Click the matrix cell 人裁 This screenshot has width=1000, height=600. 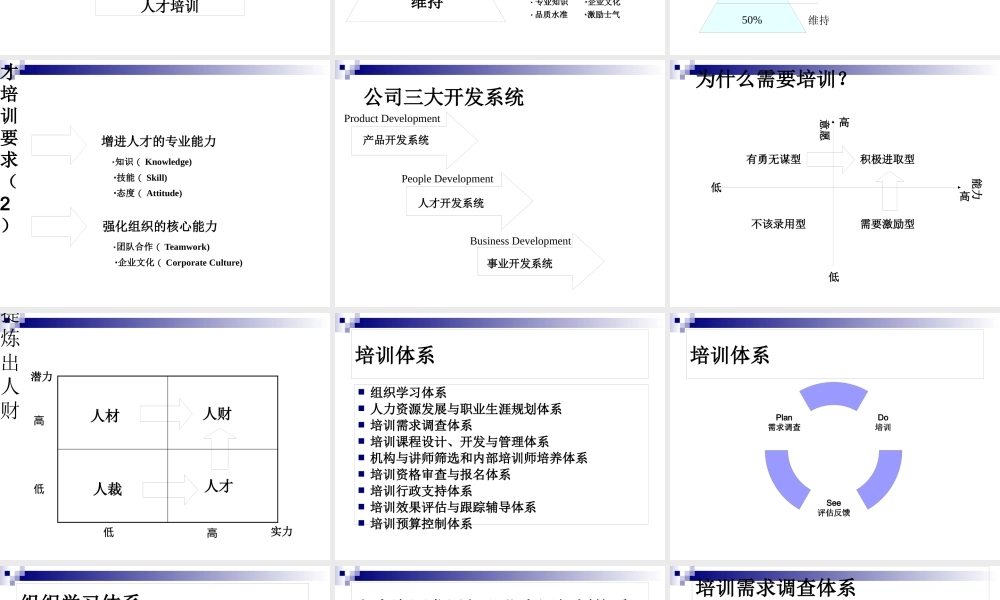107,489
